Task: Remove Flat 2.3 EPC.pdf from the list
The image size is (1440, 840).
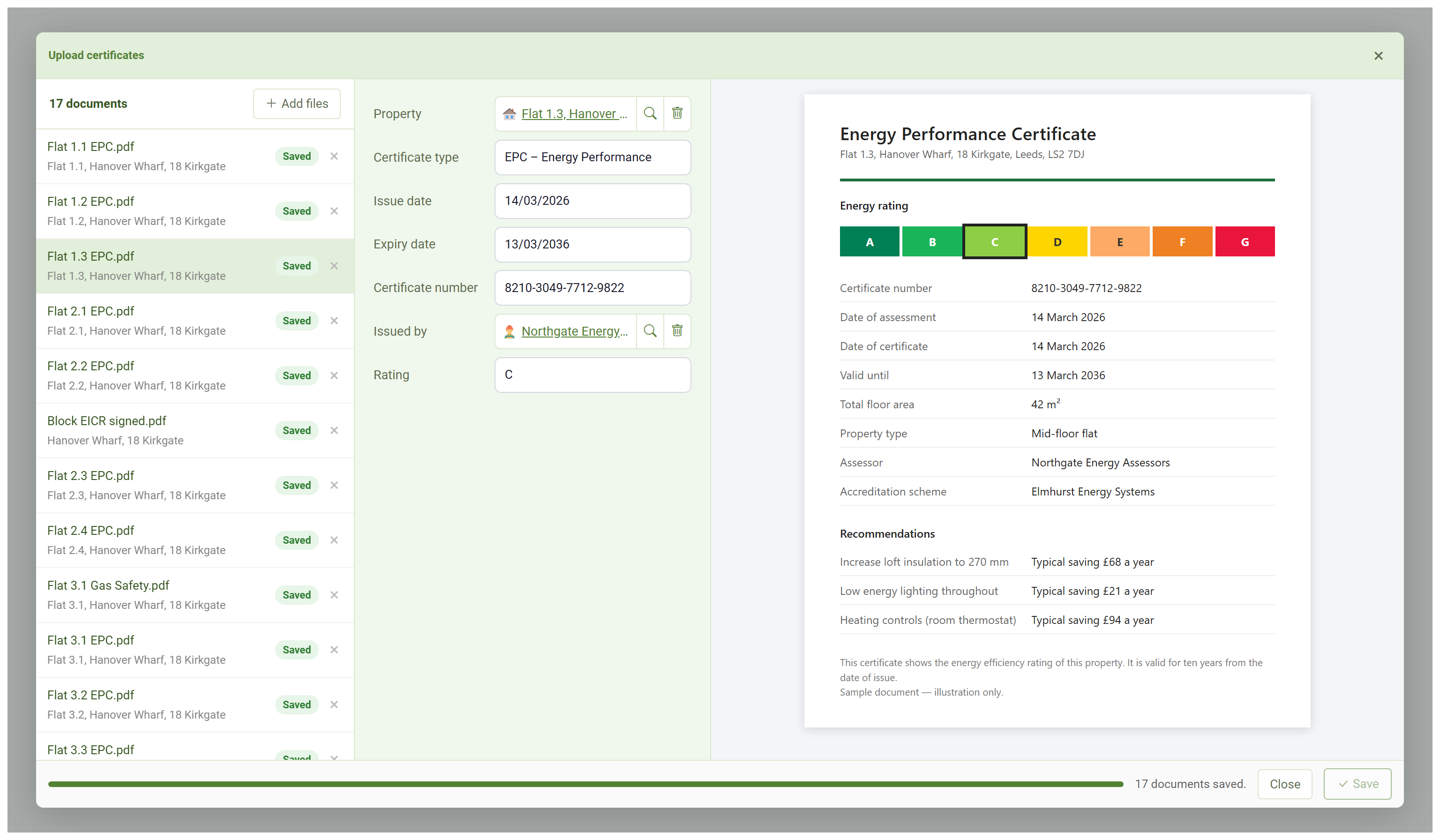Action: 334,485
